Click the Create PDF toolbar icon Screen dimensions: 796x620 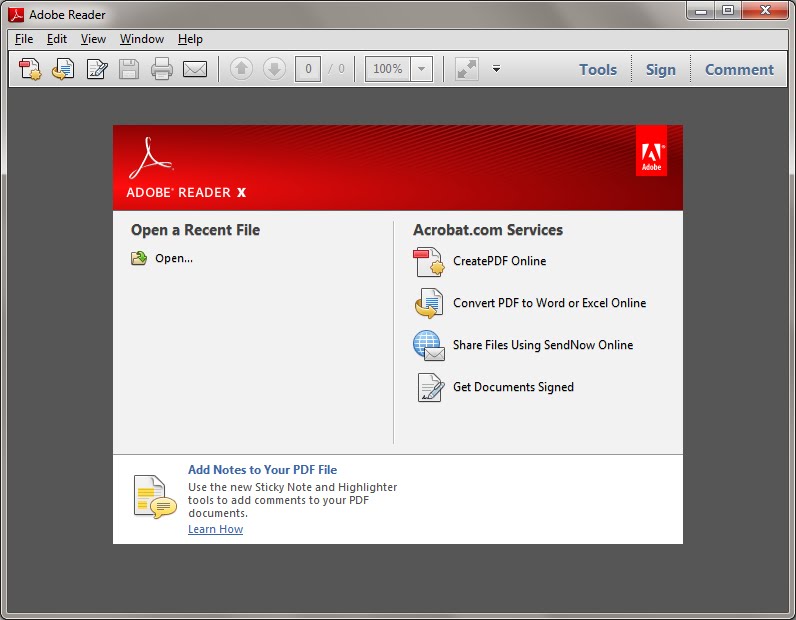(31, 69)
